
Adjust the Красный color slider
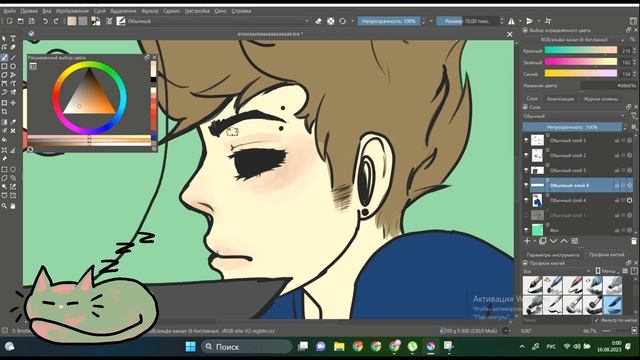pos(580,50)
